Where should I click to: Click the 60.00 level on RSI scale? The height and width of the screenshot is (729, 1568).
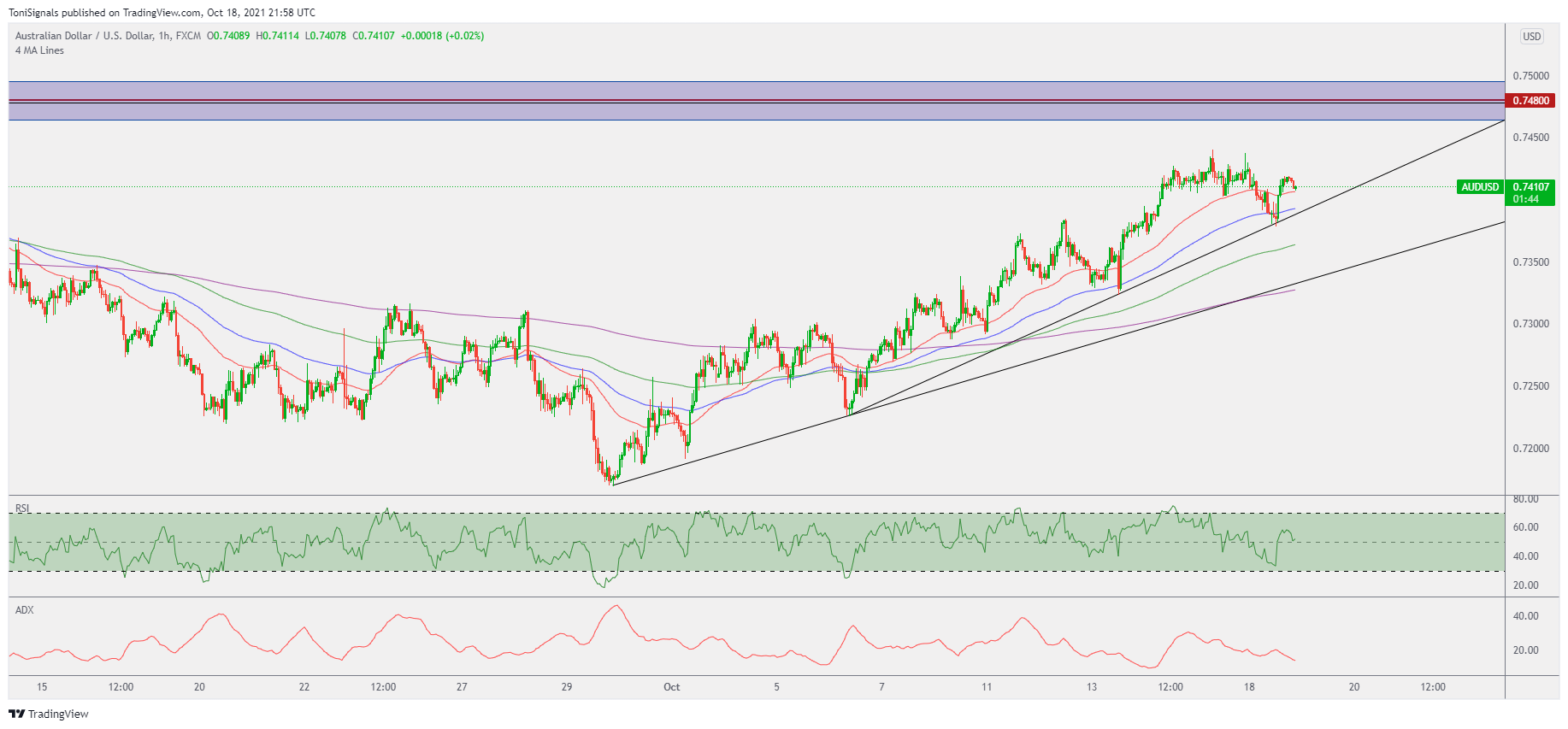(1525, 527)
